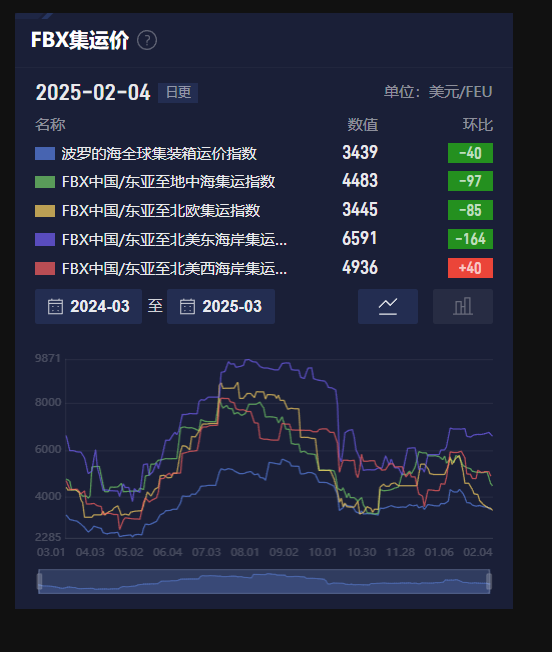Grab the left handle of the range slider
The height and width of the screenshot is (652, 552).
point(39,581)
